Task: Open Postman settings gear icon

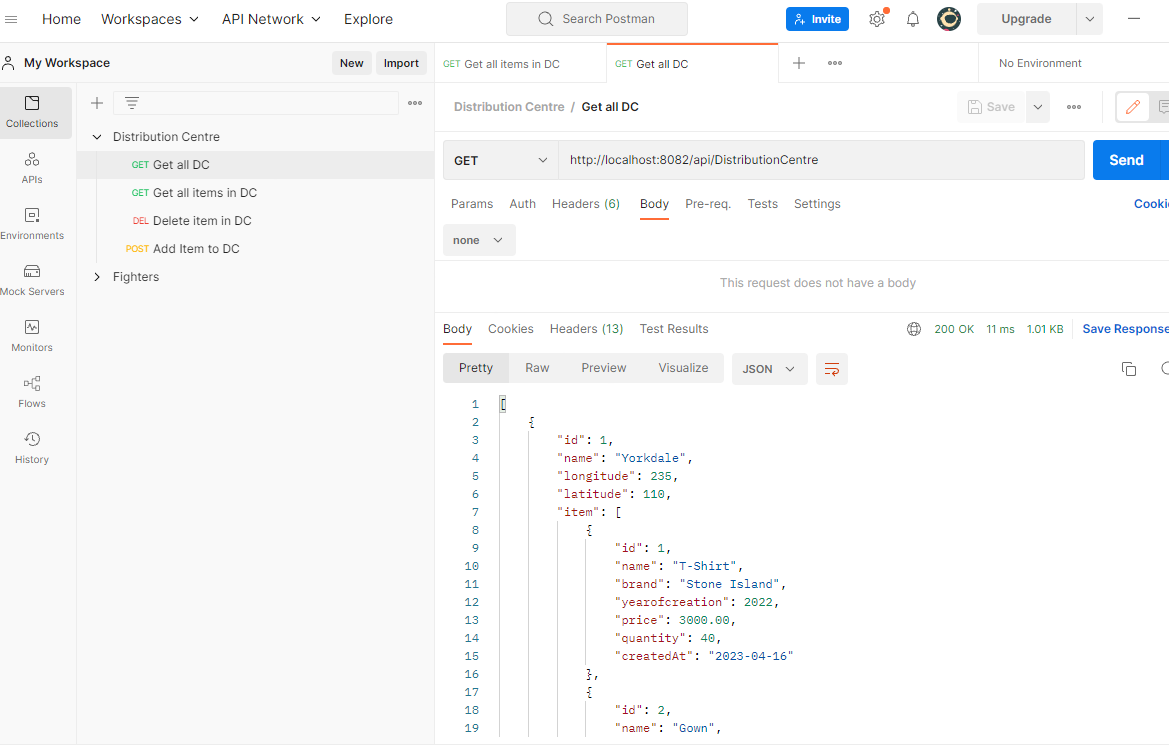Action: click(x=877, y=18)
